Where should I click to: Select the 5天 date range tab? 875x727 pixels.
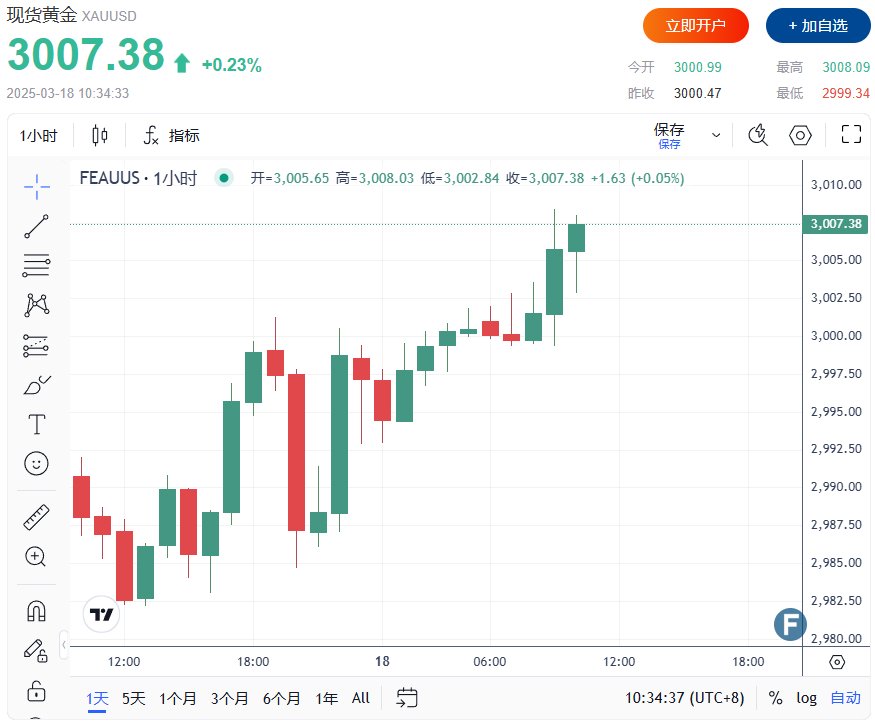click(133, 698)
